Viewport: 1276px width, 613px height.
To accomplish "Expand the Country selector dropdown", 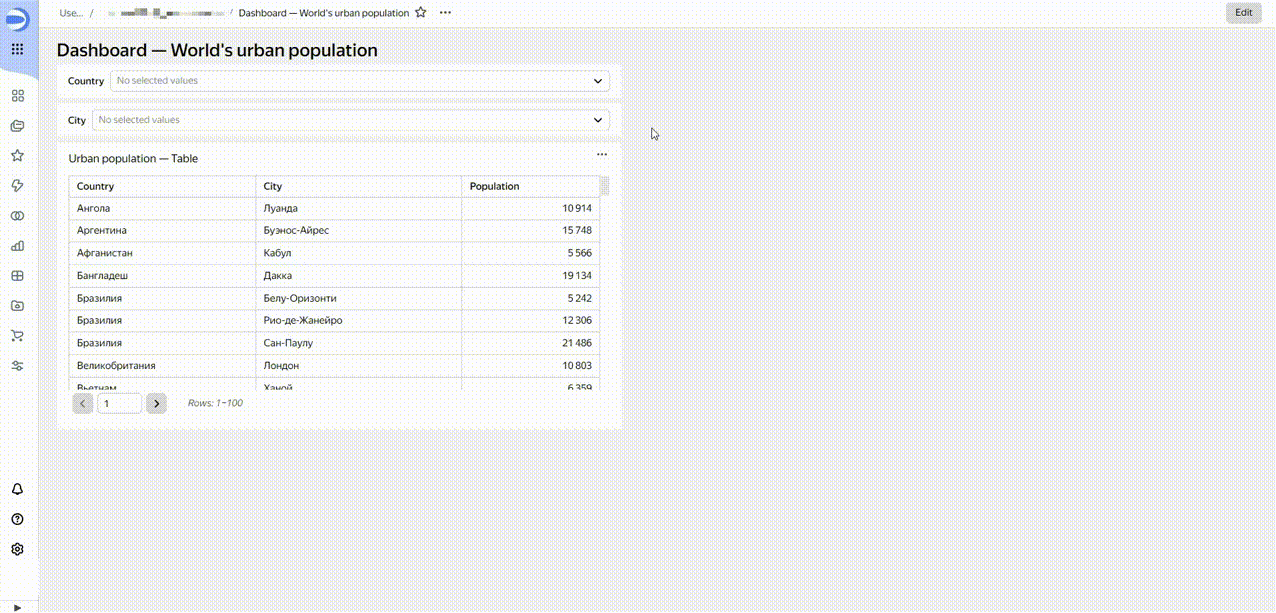I will (x=598, y=81).
